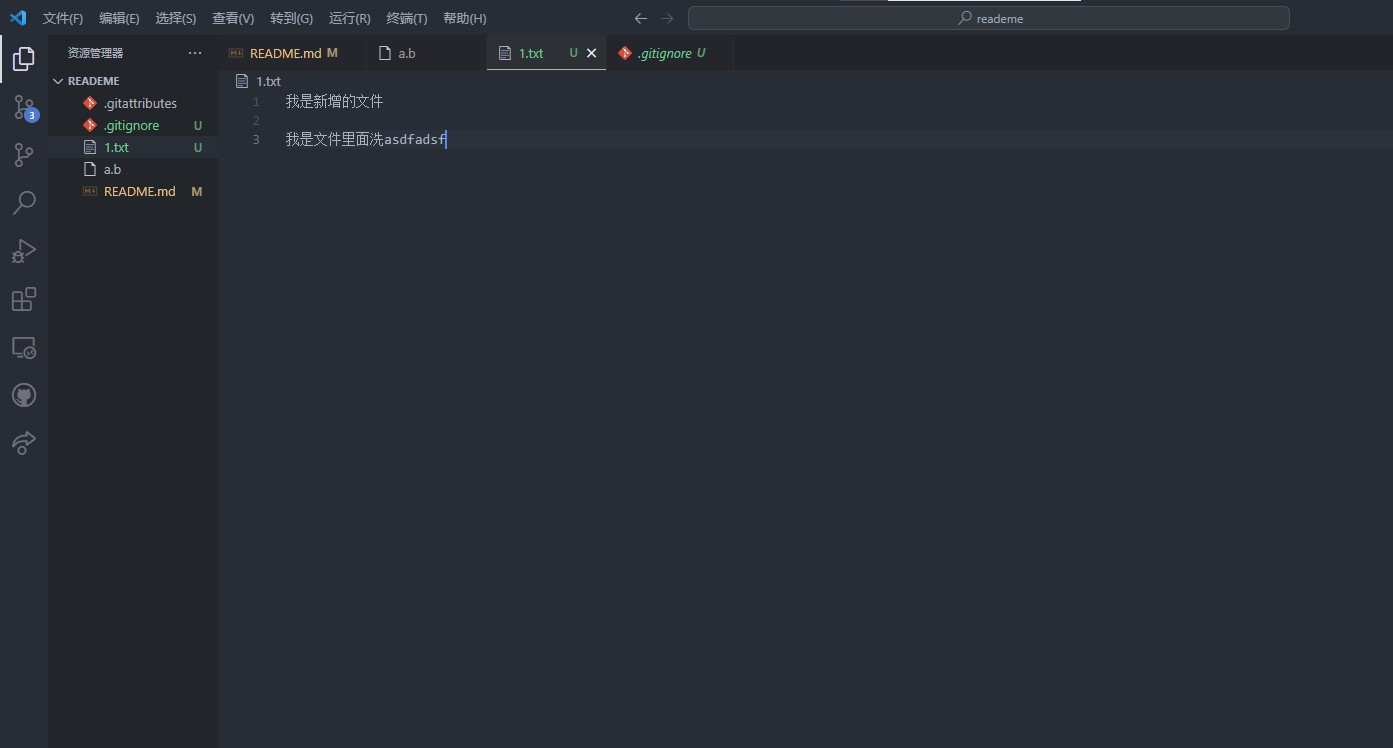This screenshot has width=1393, height=748.
Task: Open the 帮助(H) menu
Action: [x=465, y=18]
